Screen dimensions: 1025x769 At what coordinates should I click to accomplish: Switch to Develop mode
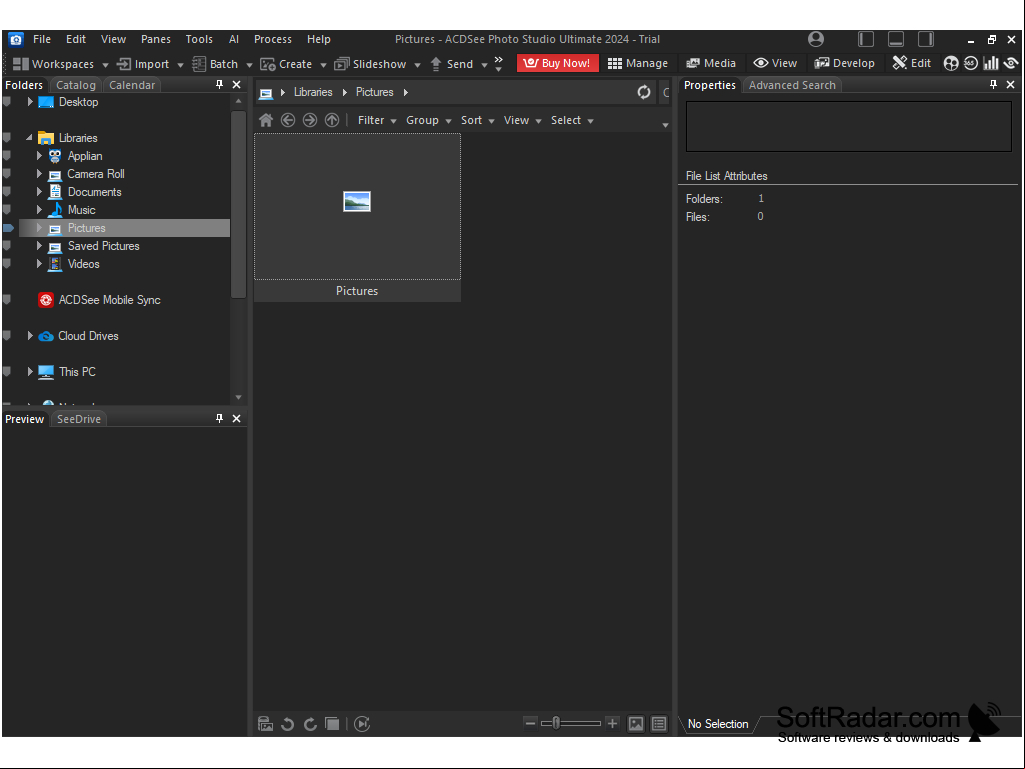[x=845, y=63]
